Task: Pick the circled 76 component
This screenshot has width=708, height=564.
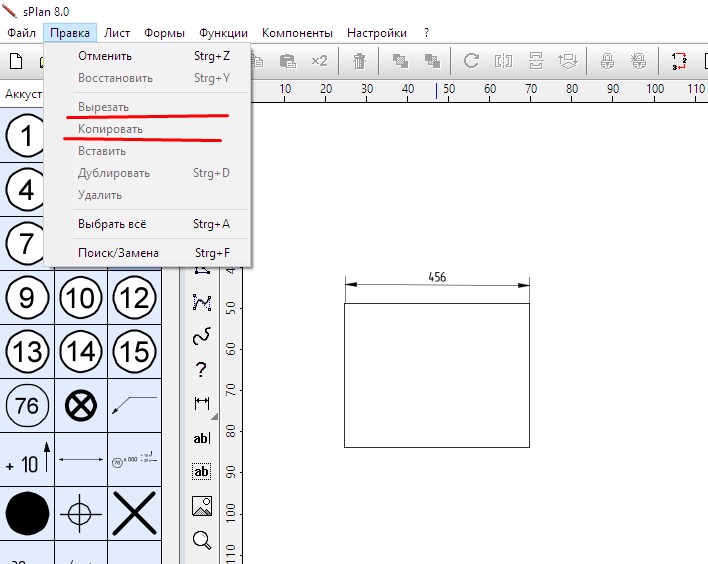Action: pyautogui.click(x=27, y=406)
